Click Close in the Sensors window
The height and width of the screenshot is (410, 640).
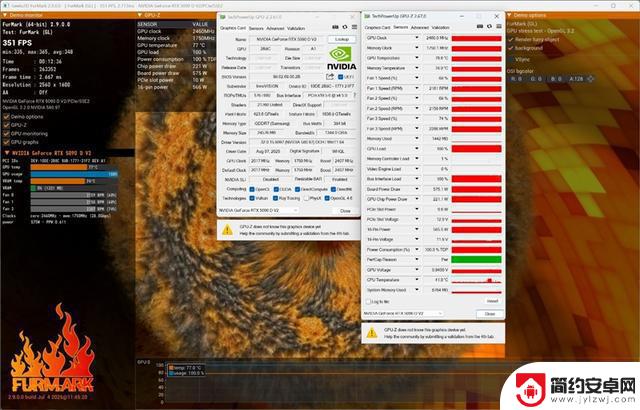click(x=490, y=314)
